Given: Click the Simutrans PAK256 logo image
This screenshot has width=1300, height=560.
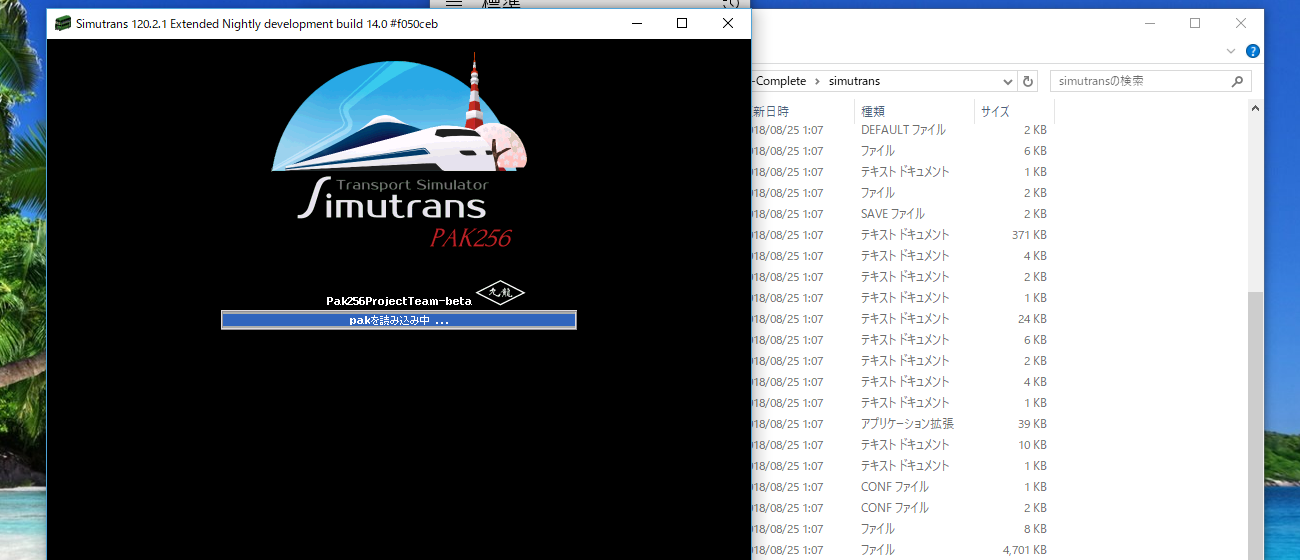Looking at the screenshot, I should point(400,150).
